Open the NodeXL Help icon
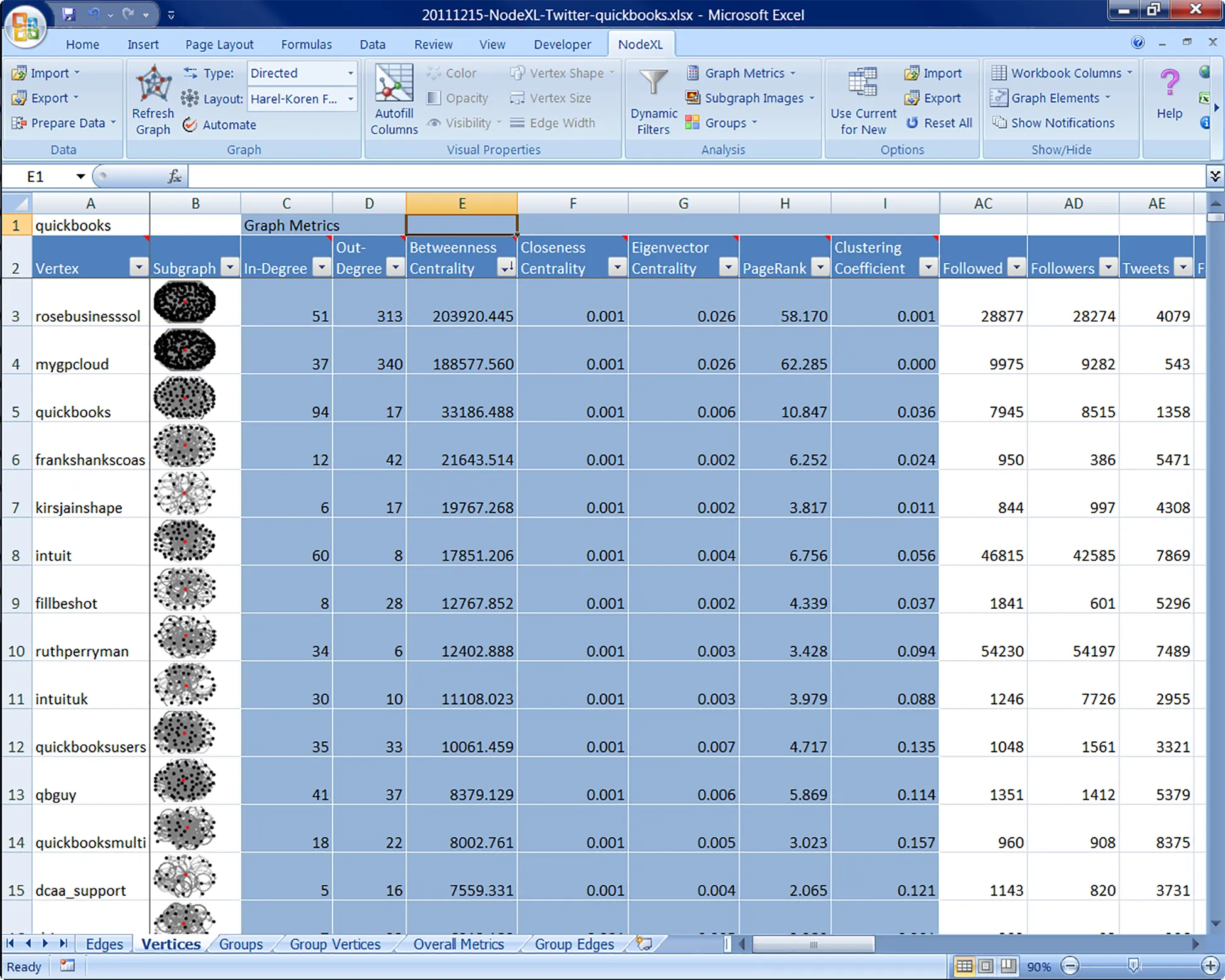Image resolution: width=1225 pixels, height=980 pixels. (x=1169, y=94)
